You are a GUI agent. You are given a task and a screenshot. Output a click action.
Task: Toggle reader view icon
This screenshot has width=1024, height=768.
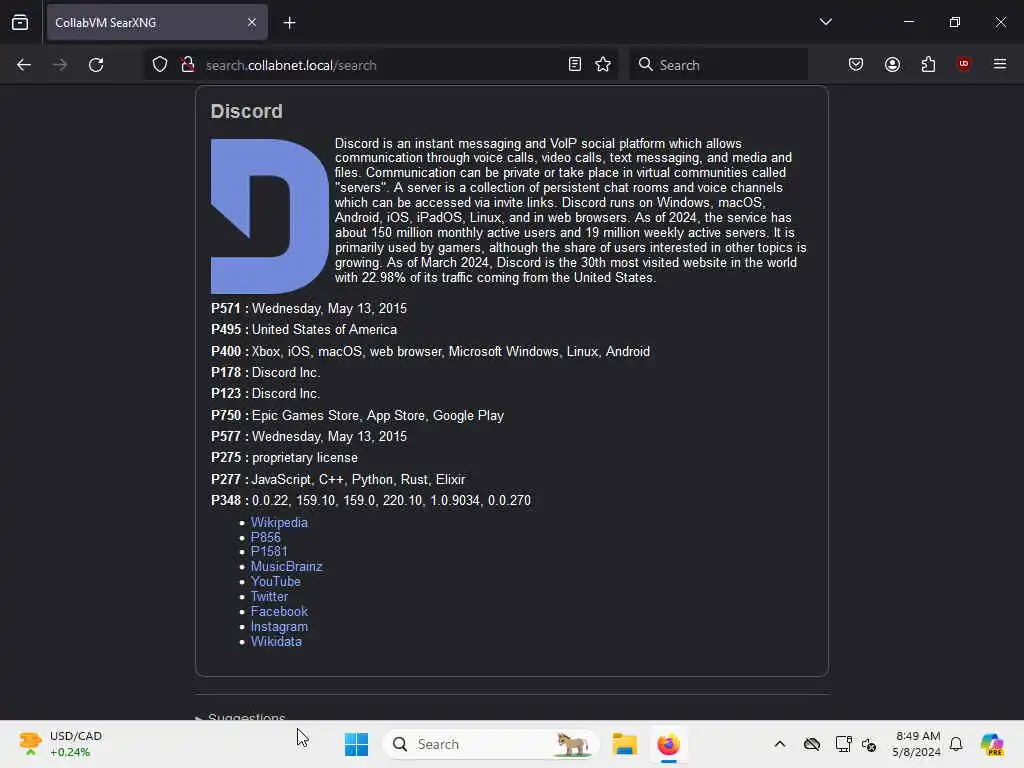(x=575, y=65)
